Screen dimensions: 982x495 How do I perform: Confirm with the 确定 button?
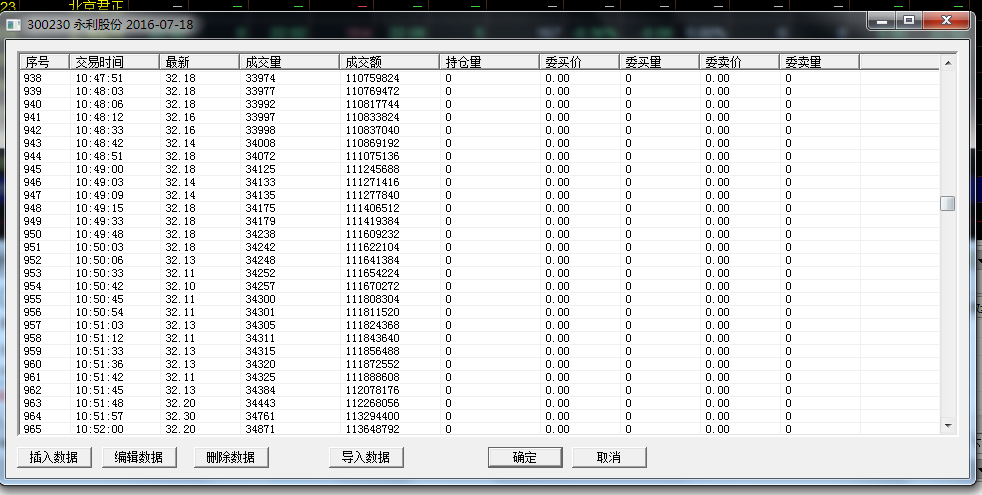click(524, 457)
